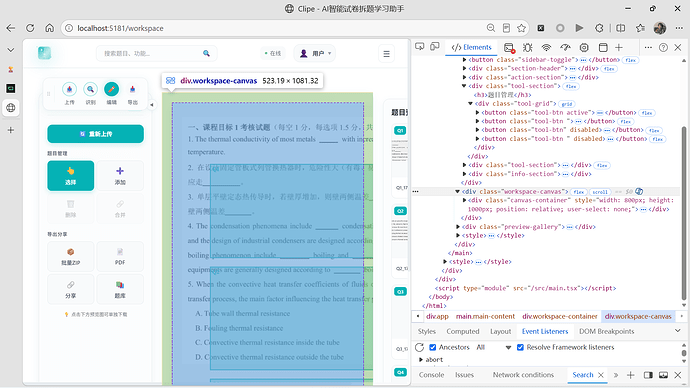
Task: Select the 编辑 edit step icon
Action: click(111, 89)
